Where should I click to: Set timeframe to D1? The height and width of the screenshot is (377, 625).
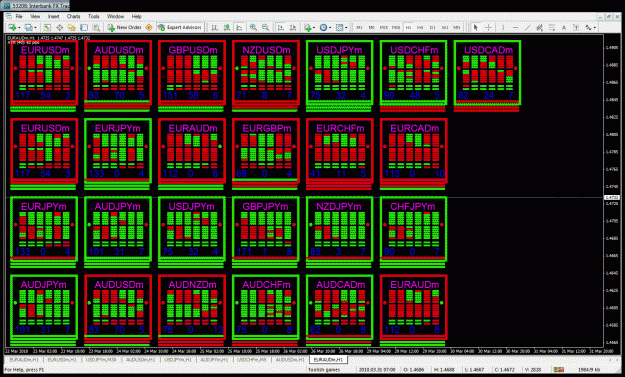click(432, 27)
